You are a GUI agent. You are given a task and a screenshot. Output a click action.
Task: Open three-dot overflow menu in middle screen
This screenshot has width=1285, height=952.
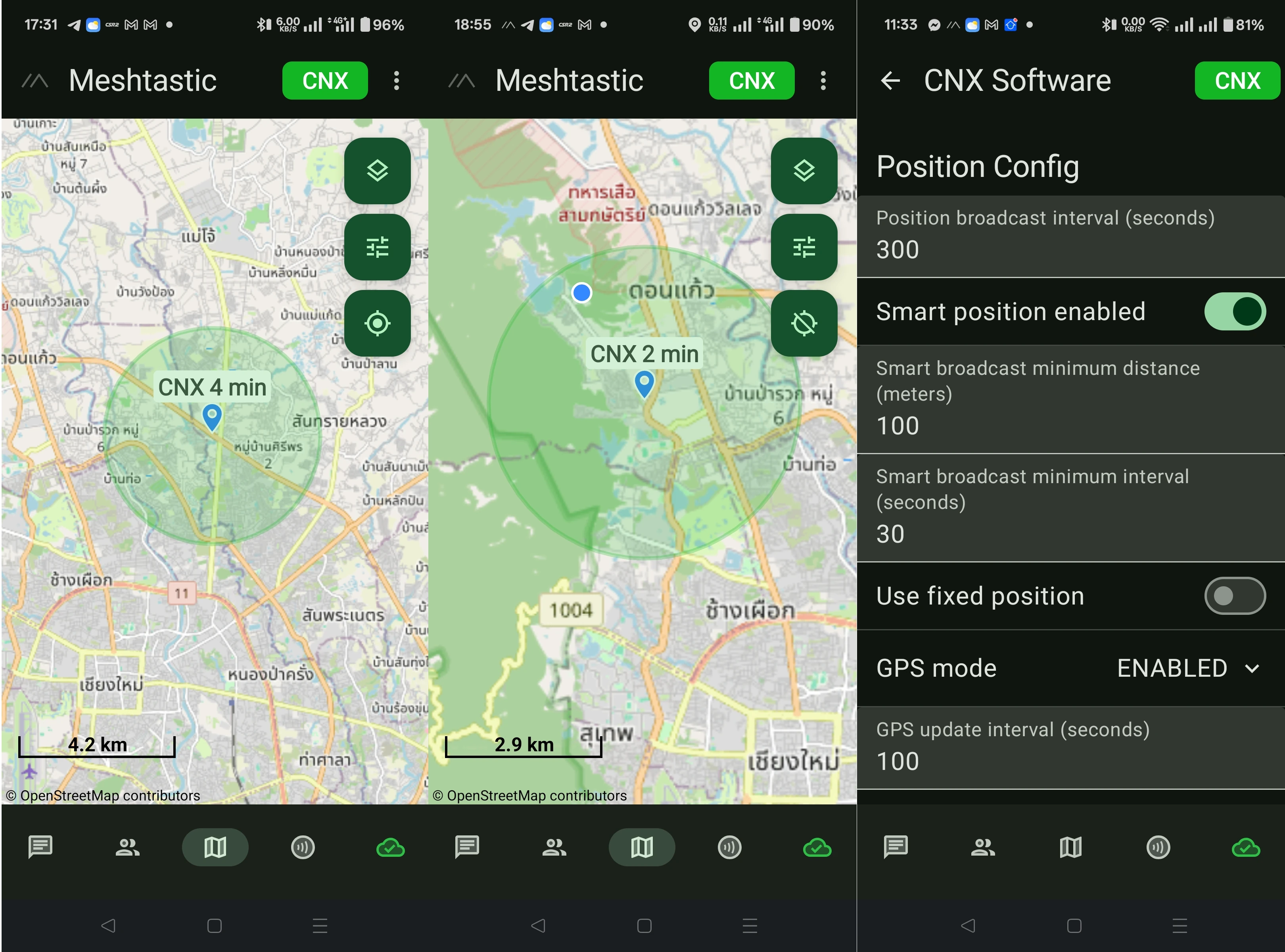823,81
